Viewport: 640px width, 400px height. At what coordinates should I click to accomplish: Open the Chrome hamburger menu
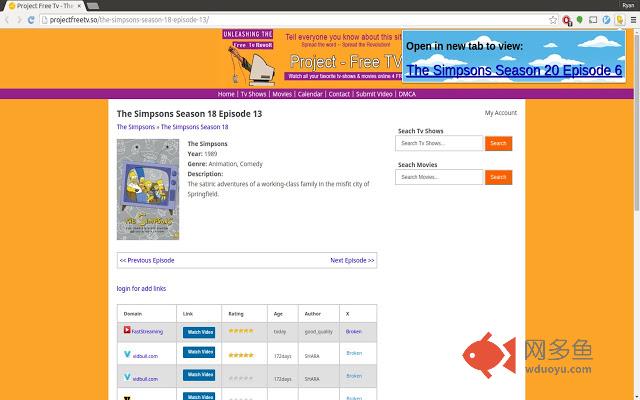point(633,20)
